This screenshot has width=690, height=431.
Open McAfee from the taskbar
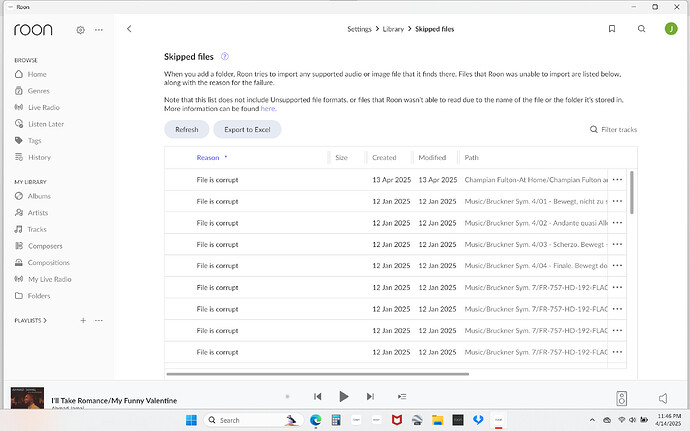pos(396,420)
